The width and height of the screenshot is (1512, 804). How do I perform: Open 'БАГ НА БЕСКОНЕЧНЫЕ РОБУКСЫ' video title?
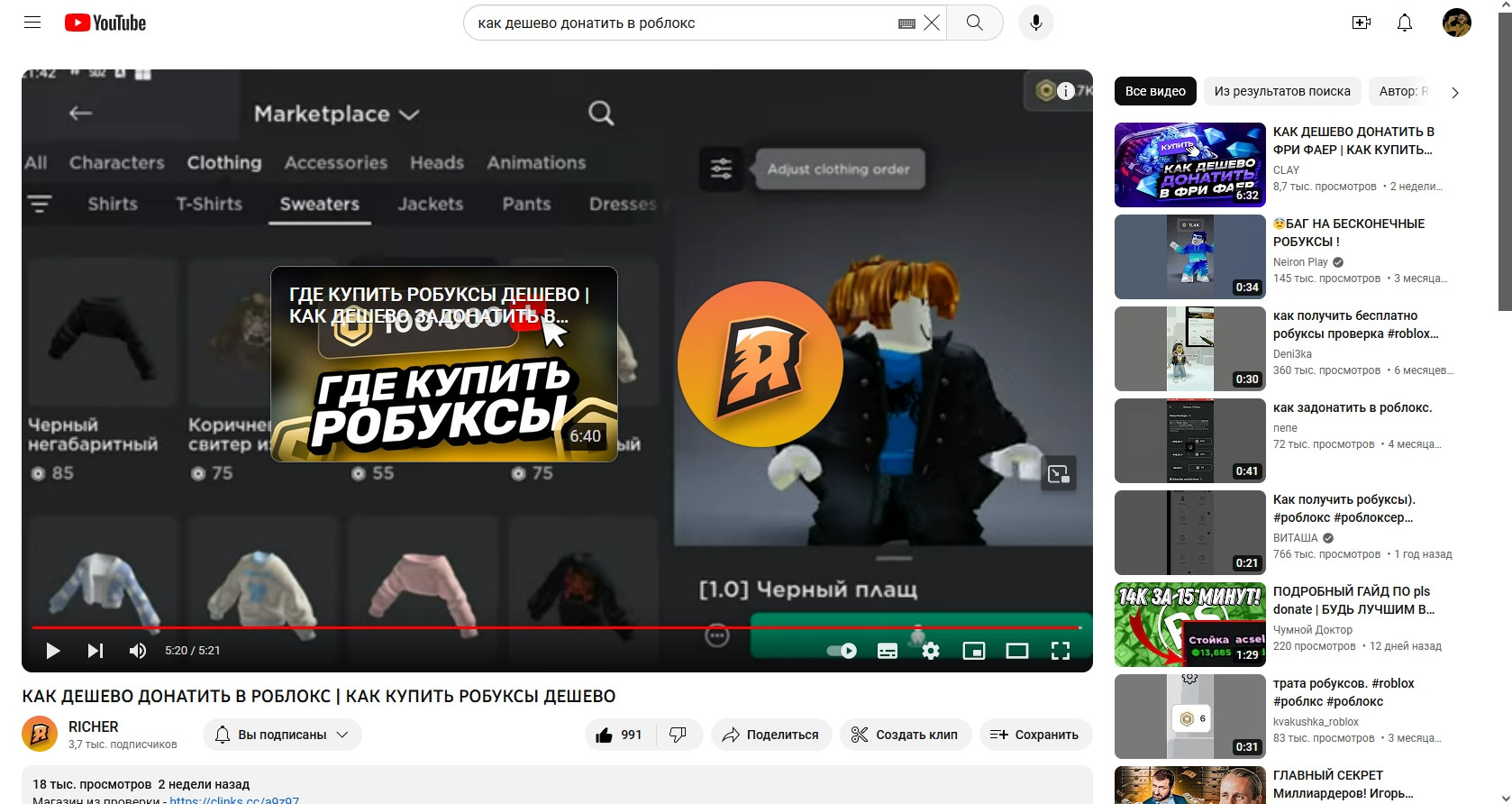tap(1349, 233)
